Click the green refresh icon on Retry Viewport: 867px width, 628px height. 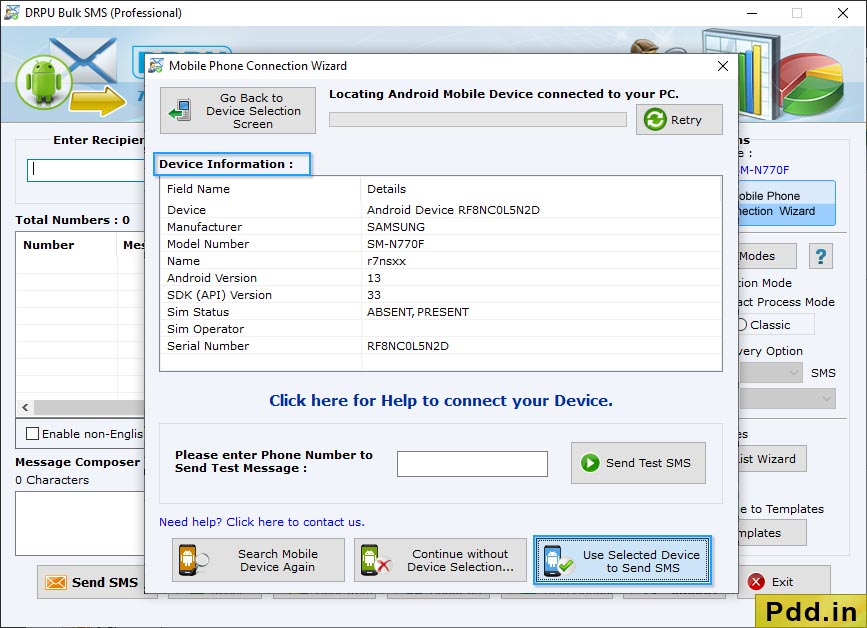(x=655, y=119)
